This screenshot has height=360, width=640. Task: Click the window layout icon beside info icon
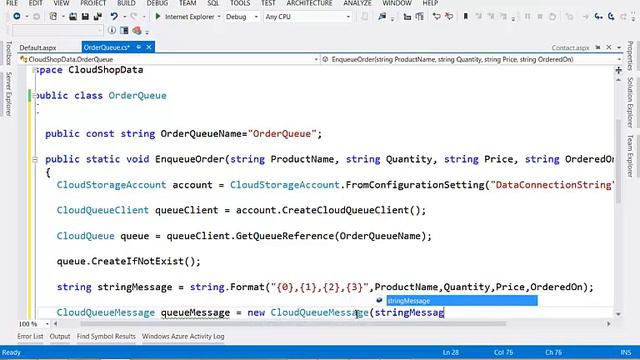[124, 31]
